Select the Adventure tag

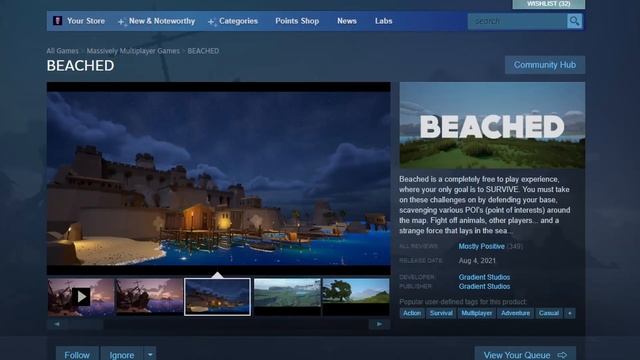click(x=515, y=313)
